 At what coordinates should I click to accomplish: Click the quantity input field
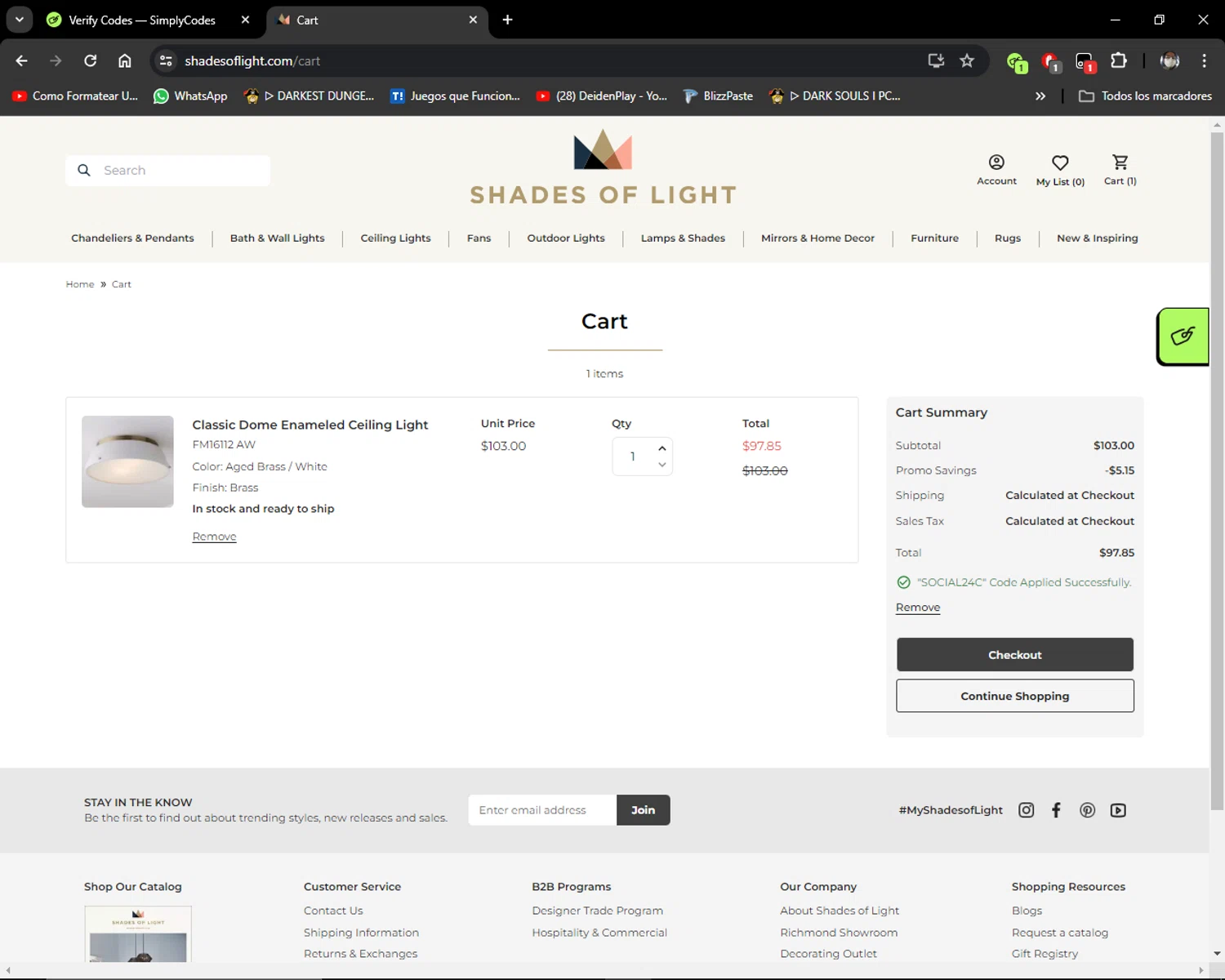point(632,457)
